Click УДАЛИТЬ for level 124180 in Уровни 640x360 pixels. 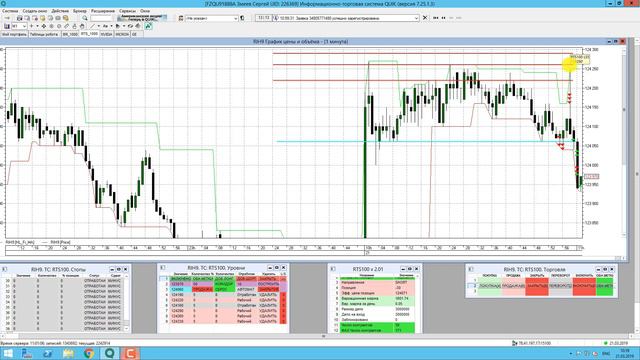coord(269,295)
